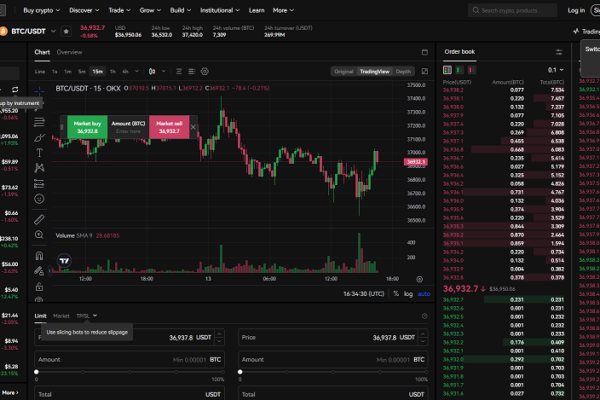Select the ruler measure tool
This screenshot has height=400, width=600.
pyautogui.click(x=39, y=219)
